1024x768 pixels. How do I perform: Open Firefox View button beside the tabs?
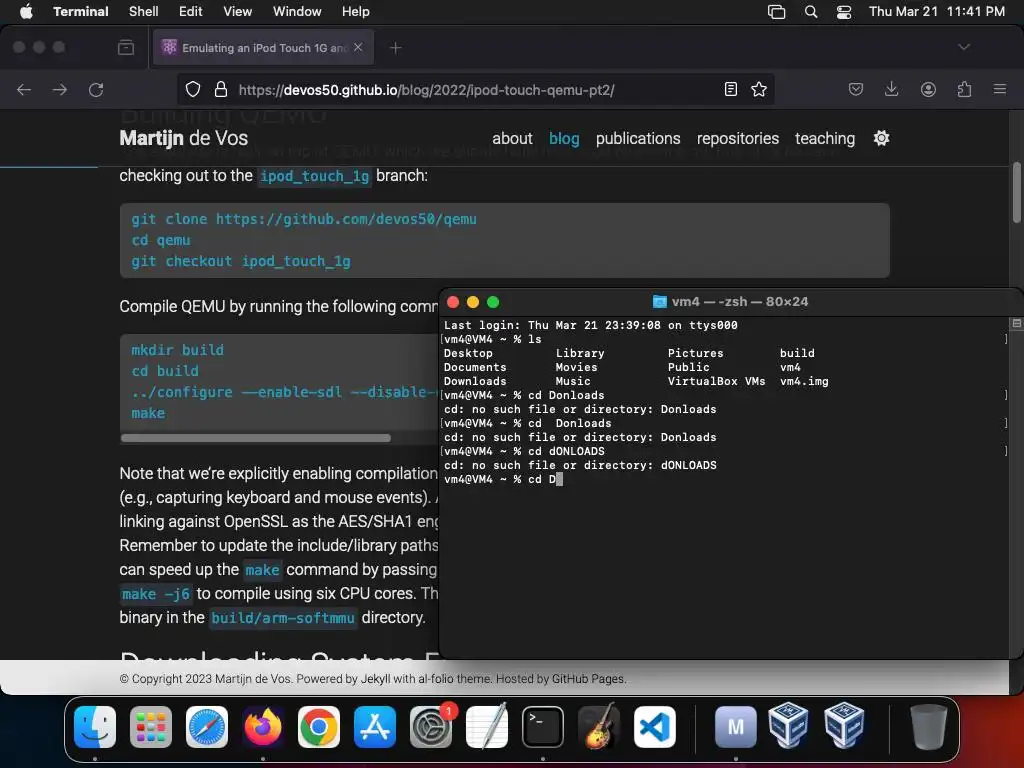click(x=126, y=47)
